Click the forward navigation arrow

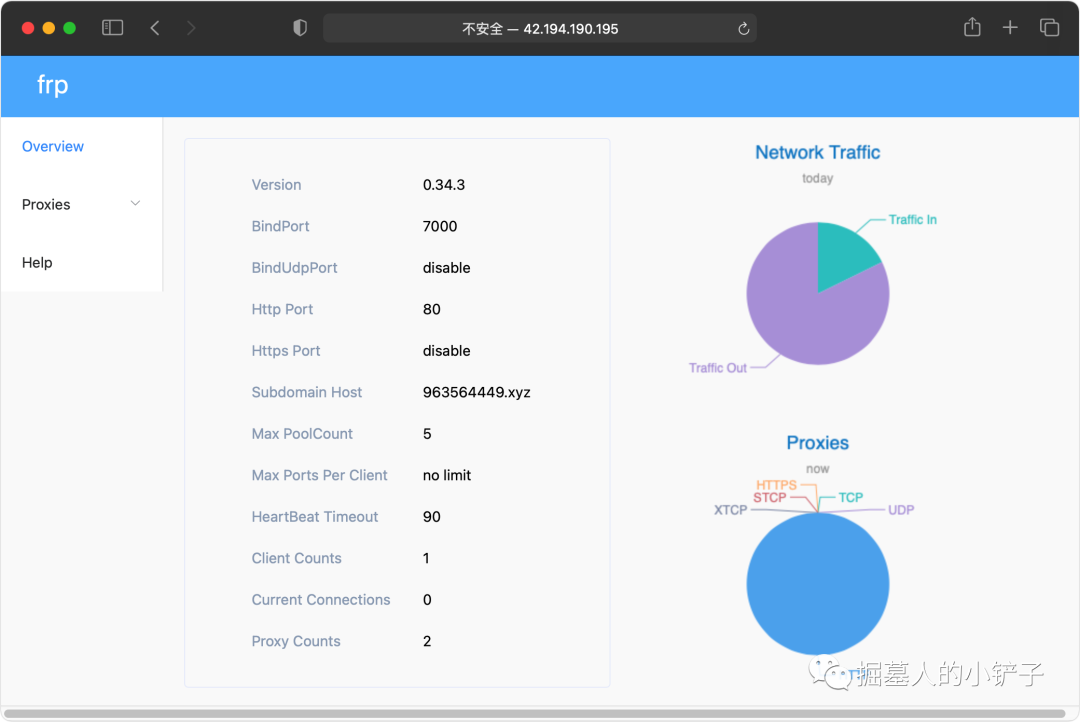[191, 28]
